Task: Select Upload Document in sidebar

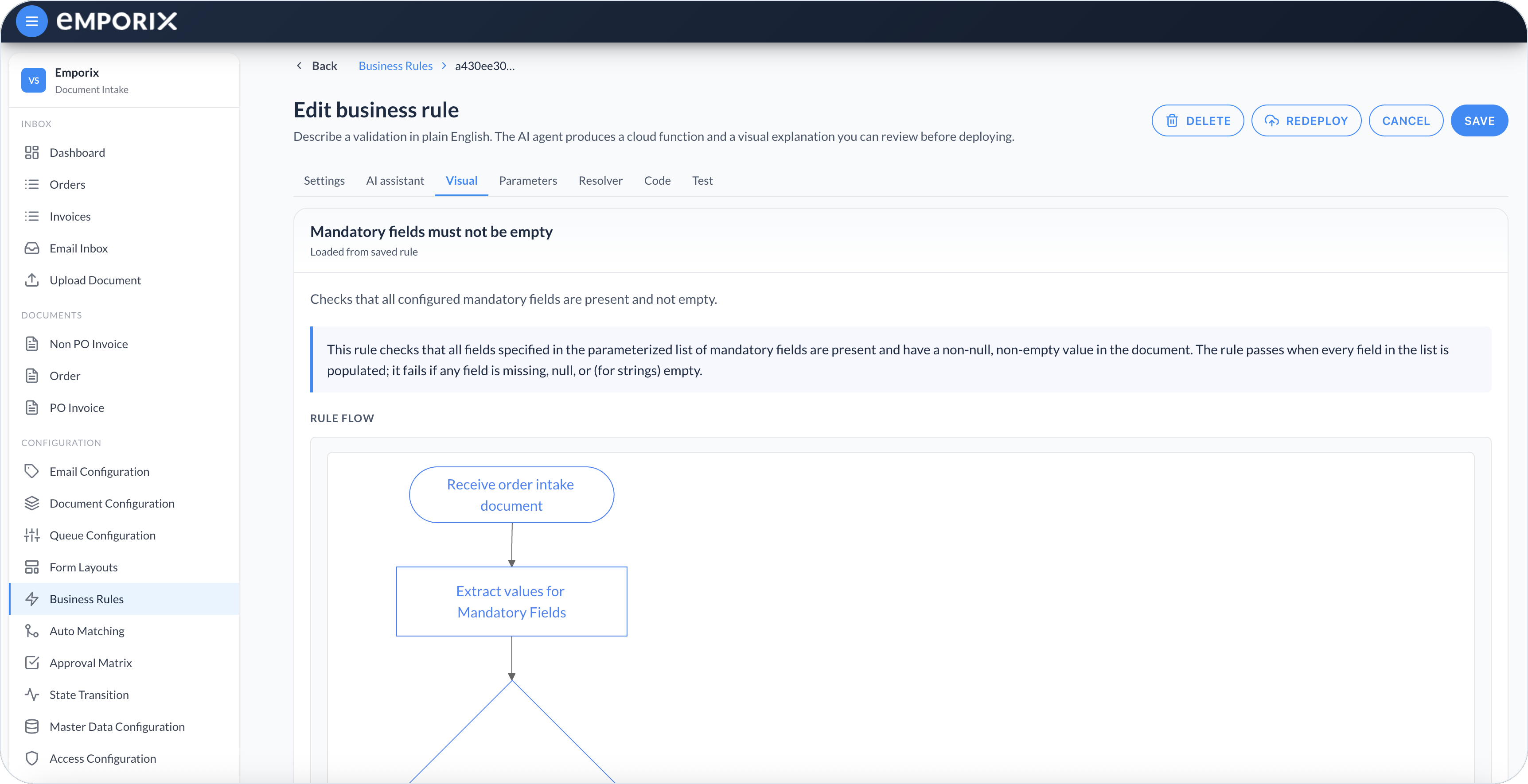Action: [125, 280]
